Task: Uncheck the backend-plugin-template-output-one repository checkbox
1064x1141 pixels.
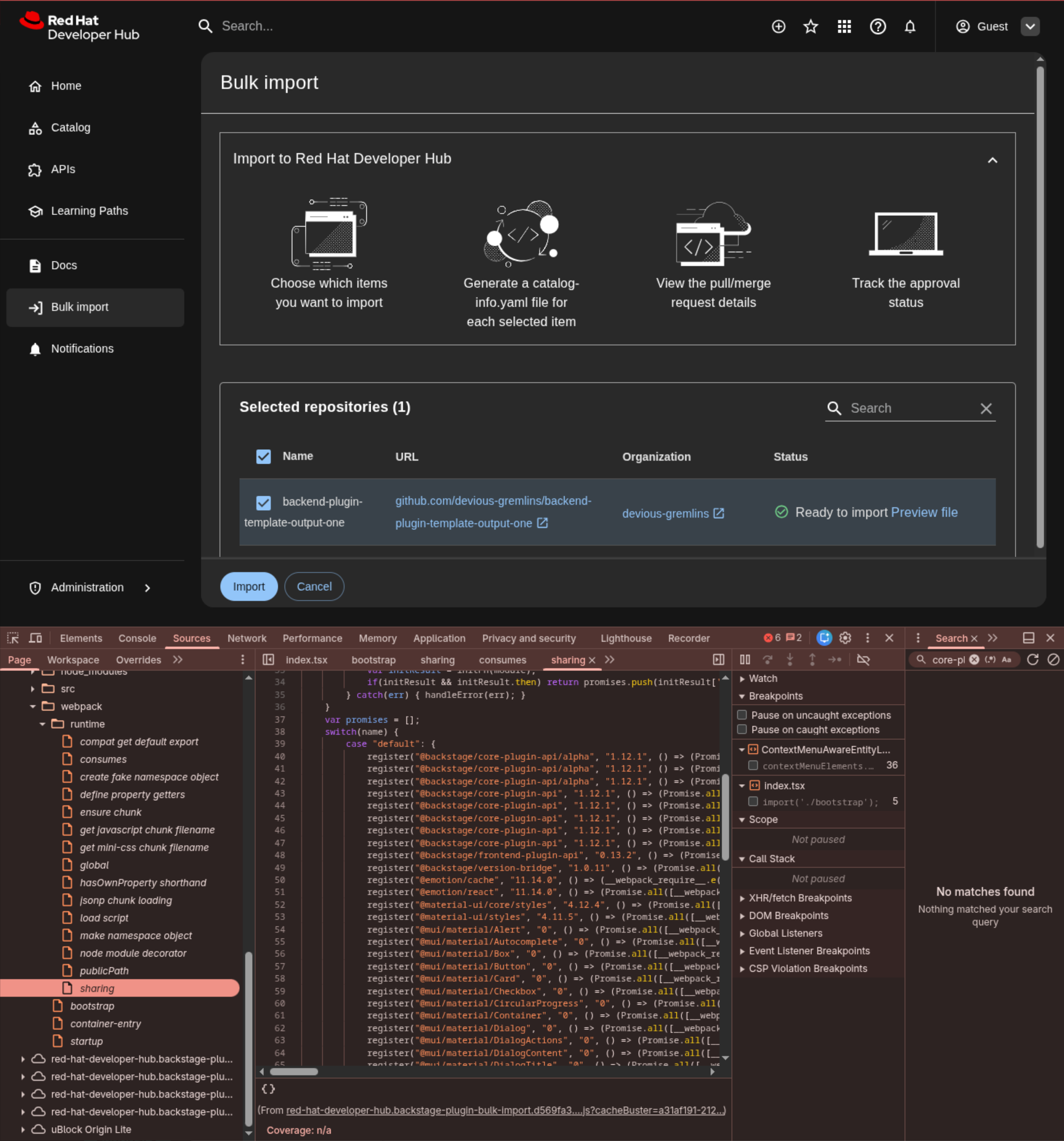Action: [263, 503]
